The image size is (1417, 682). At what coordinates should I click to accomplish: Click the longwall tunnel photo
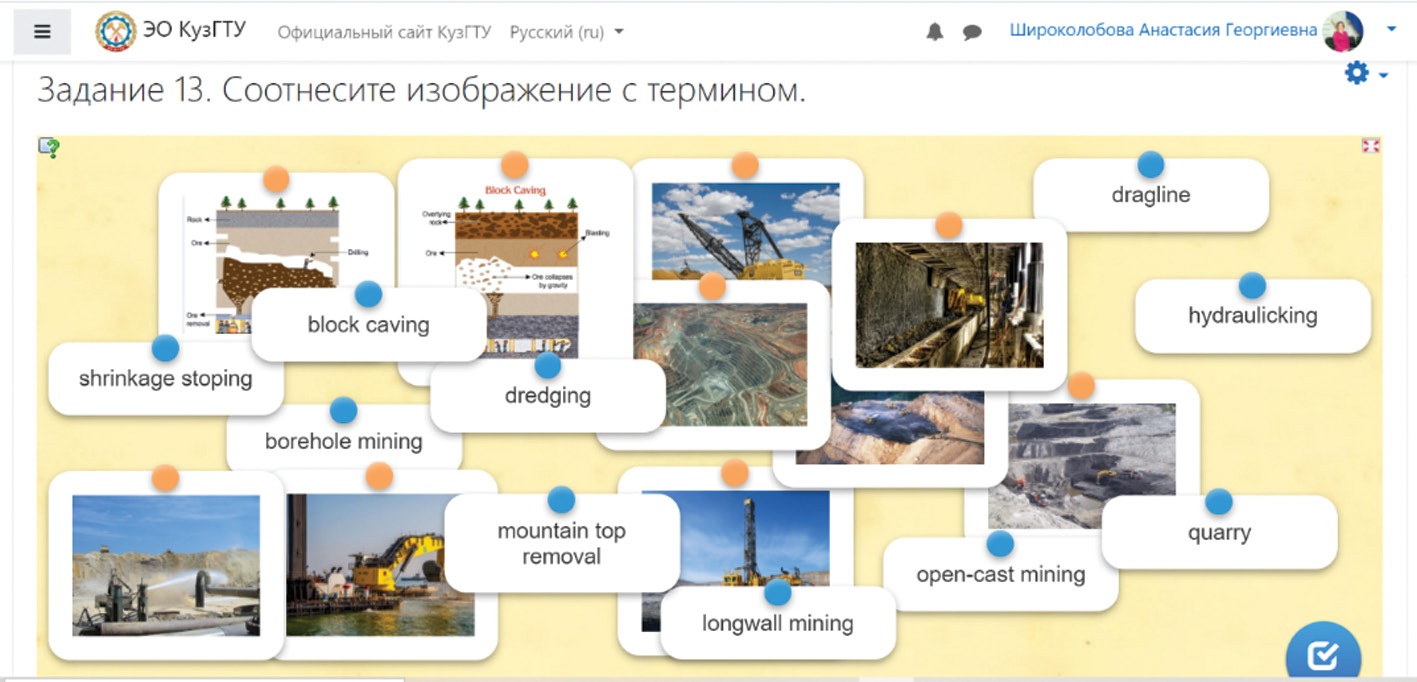(x=949, y=305)
